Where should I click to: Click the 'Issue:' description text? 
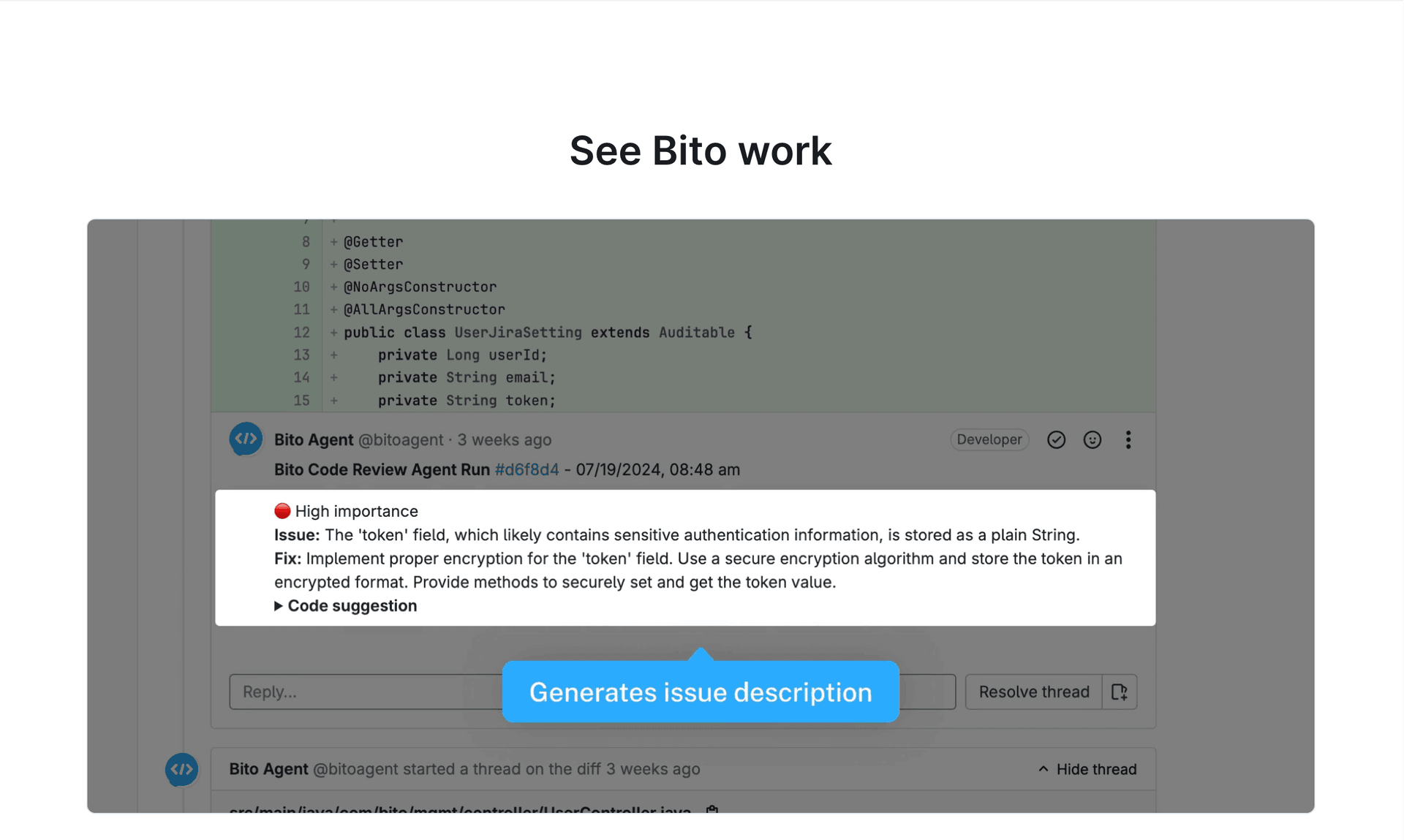coord(677,534)
